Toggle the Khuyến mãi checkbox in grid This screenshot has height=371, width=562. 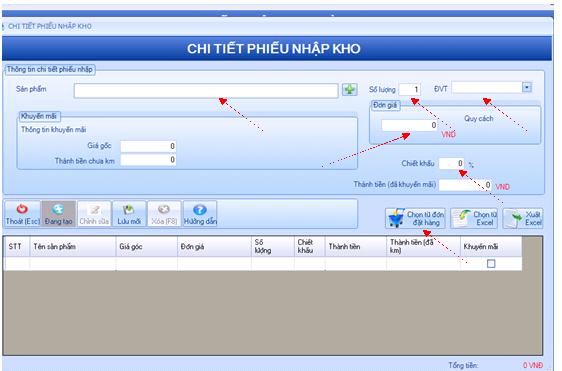(x=491, y=264)
